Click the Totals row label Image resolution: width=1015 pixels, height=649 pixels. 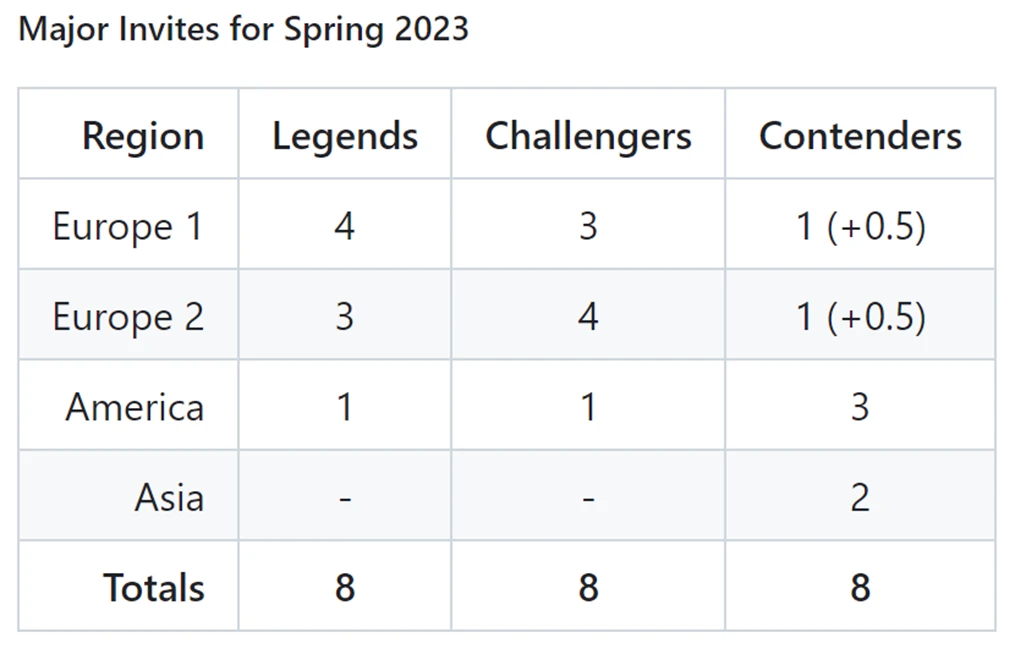point(153,588)
